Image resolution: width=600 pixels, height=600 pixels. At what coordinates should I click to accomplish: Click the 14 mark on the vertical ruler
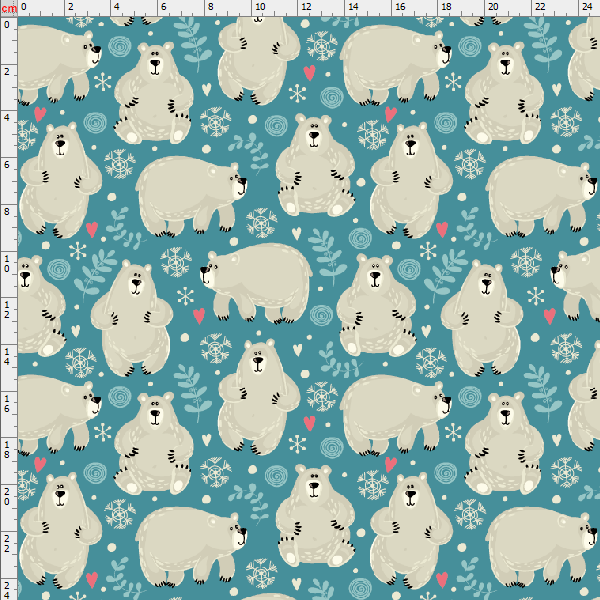tap(7, 356)
